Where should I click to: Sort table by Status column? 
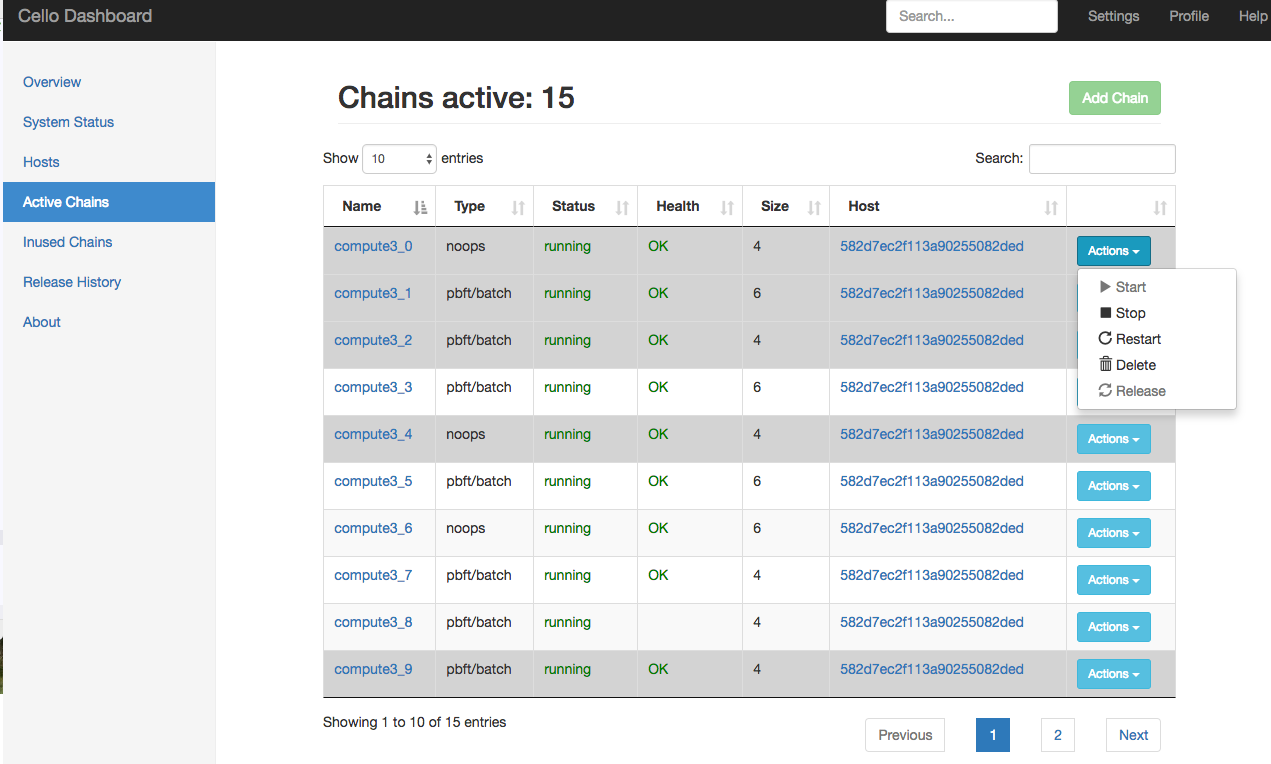click(585, 206)
